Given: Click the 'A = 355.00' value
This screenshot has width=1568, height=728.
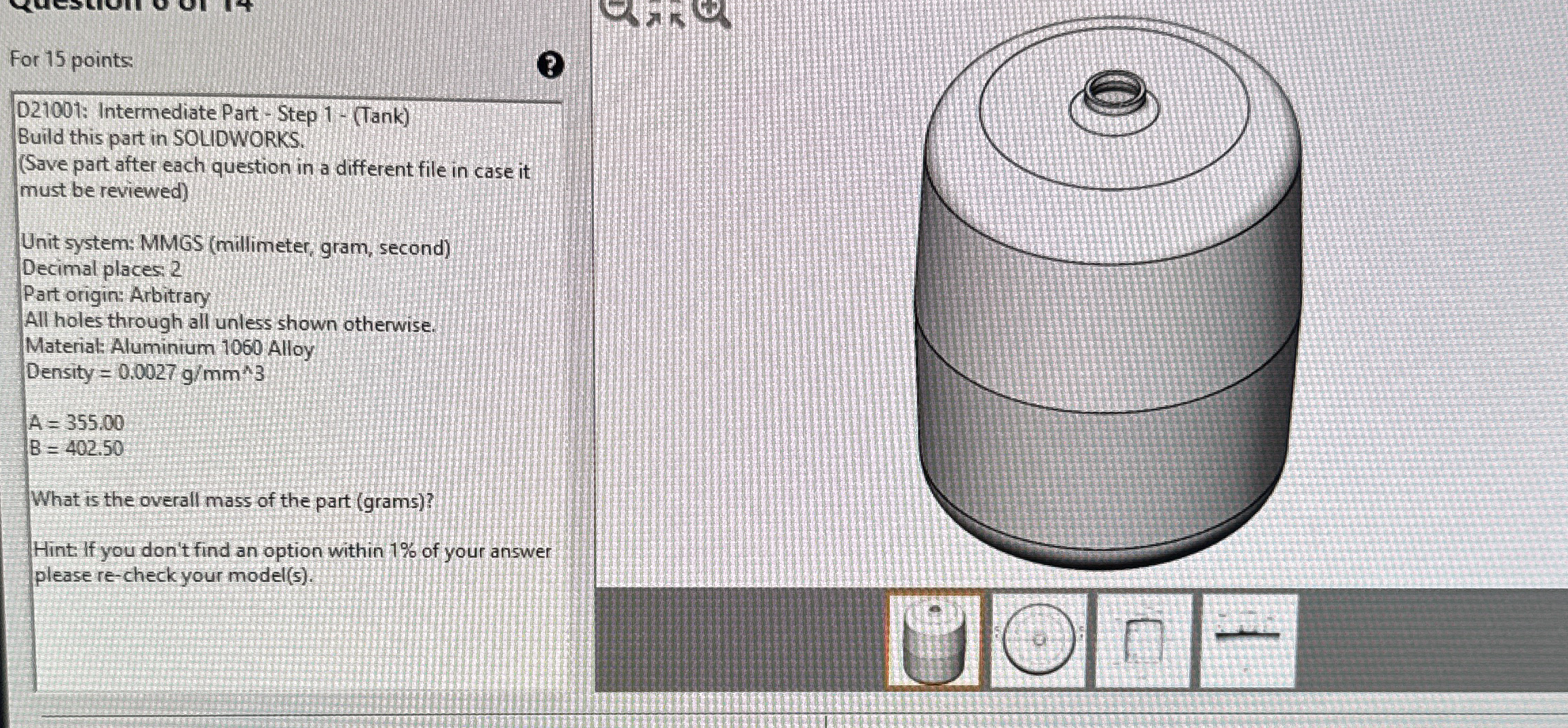Looking at the screenshot, I should click(x=76, y=422).
